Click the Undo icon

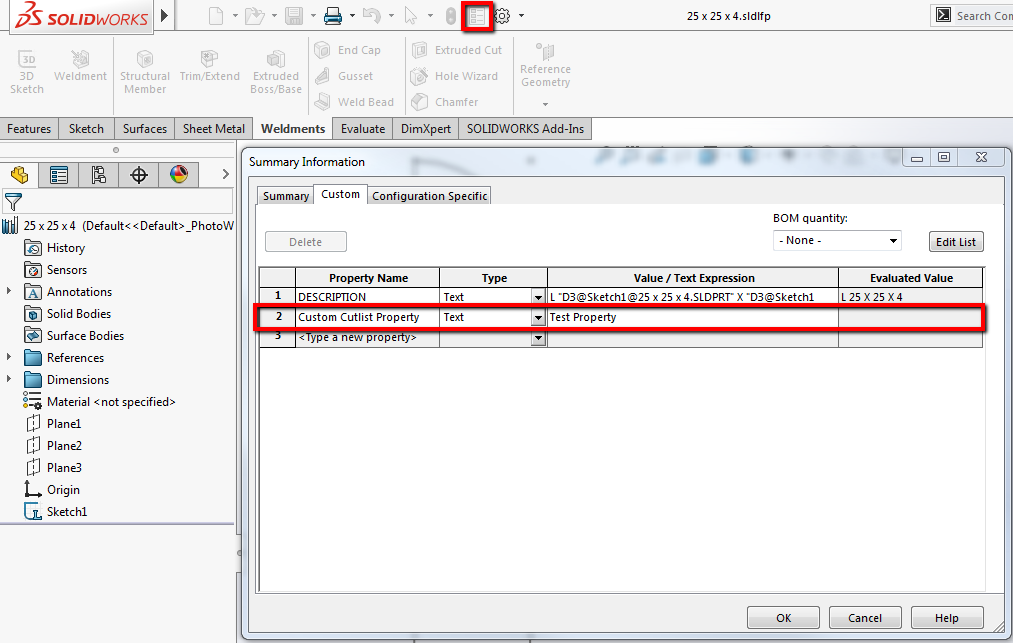point(371,16)
